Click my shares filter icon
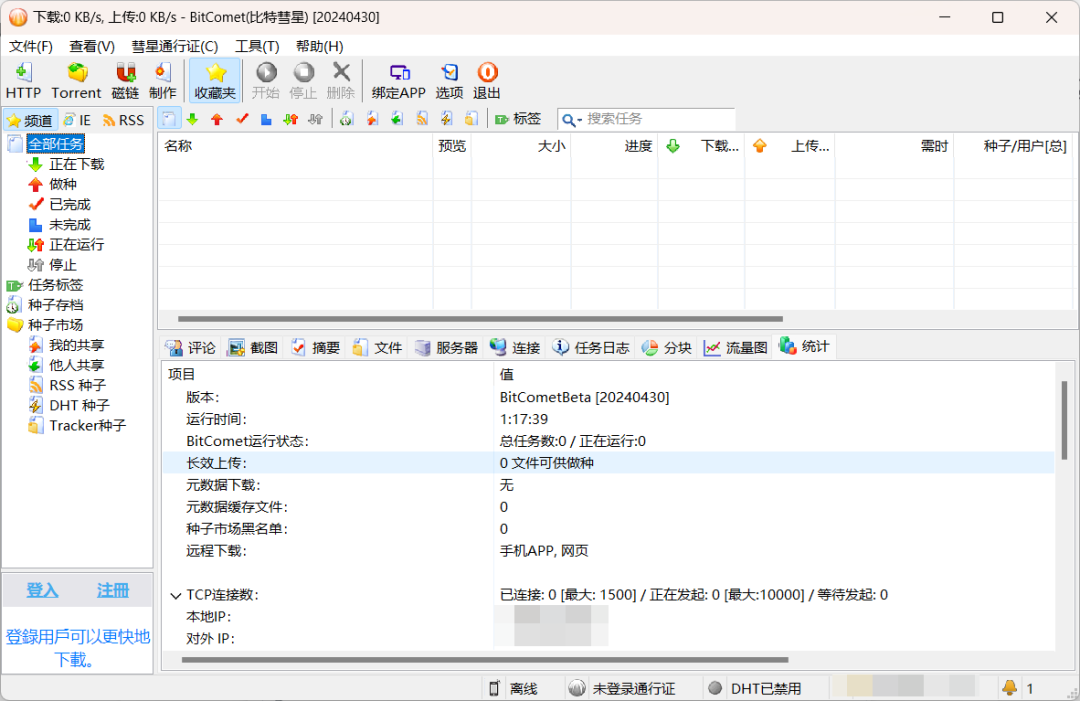Viewport: 1080px width, 701px height. click(372, 119)
